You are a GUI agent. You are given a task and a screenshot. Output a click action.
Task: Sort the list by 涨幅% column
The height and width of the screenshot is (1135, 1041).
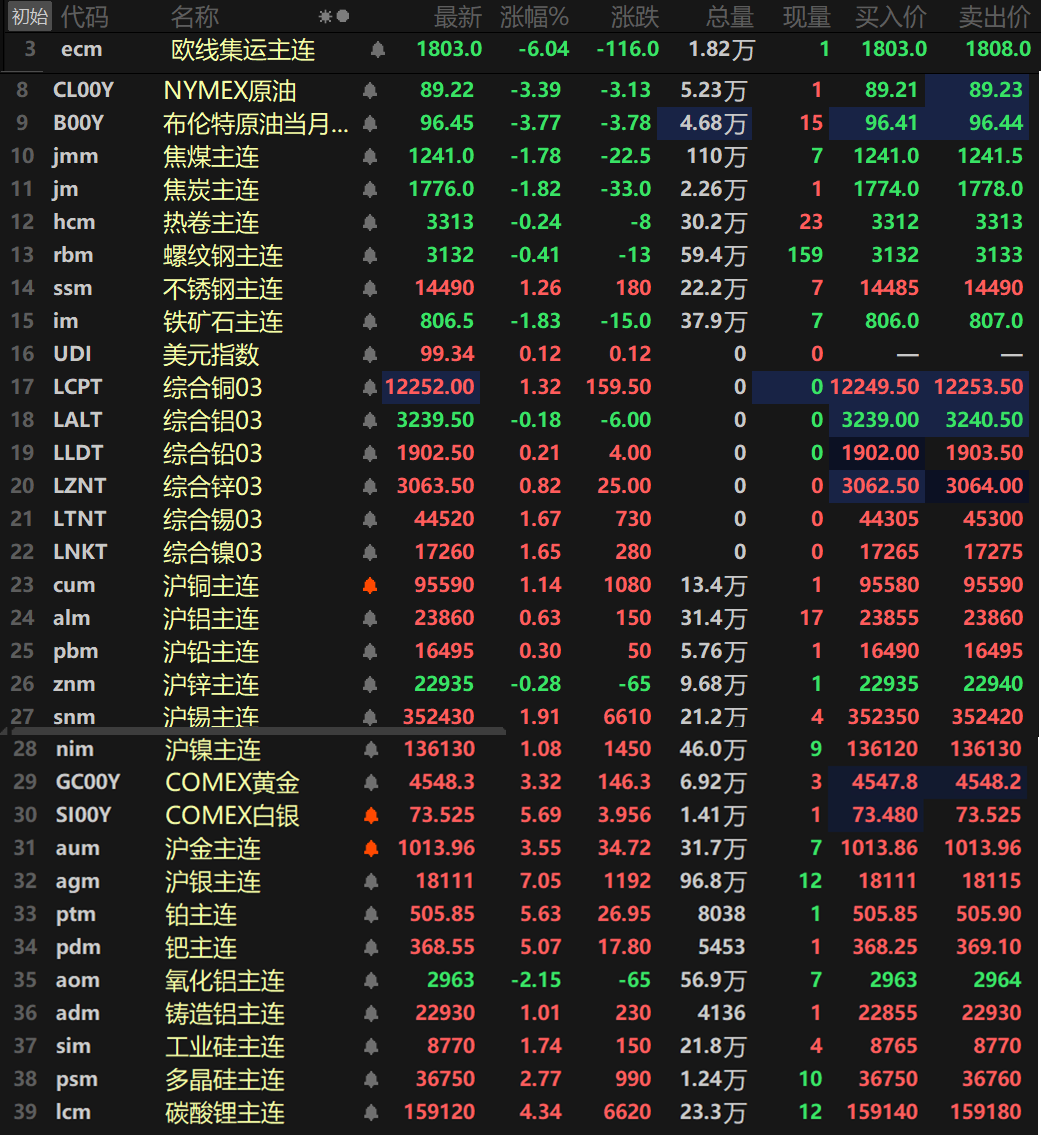534,17
